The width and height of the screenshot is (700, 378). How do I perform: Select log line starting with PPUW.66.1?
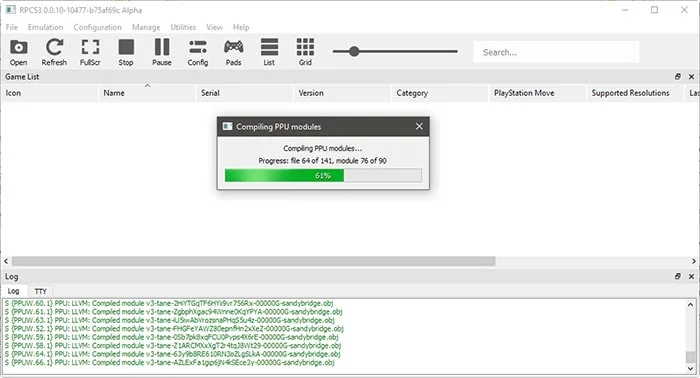coord(170,363)
